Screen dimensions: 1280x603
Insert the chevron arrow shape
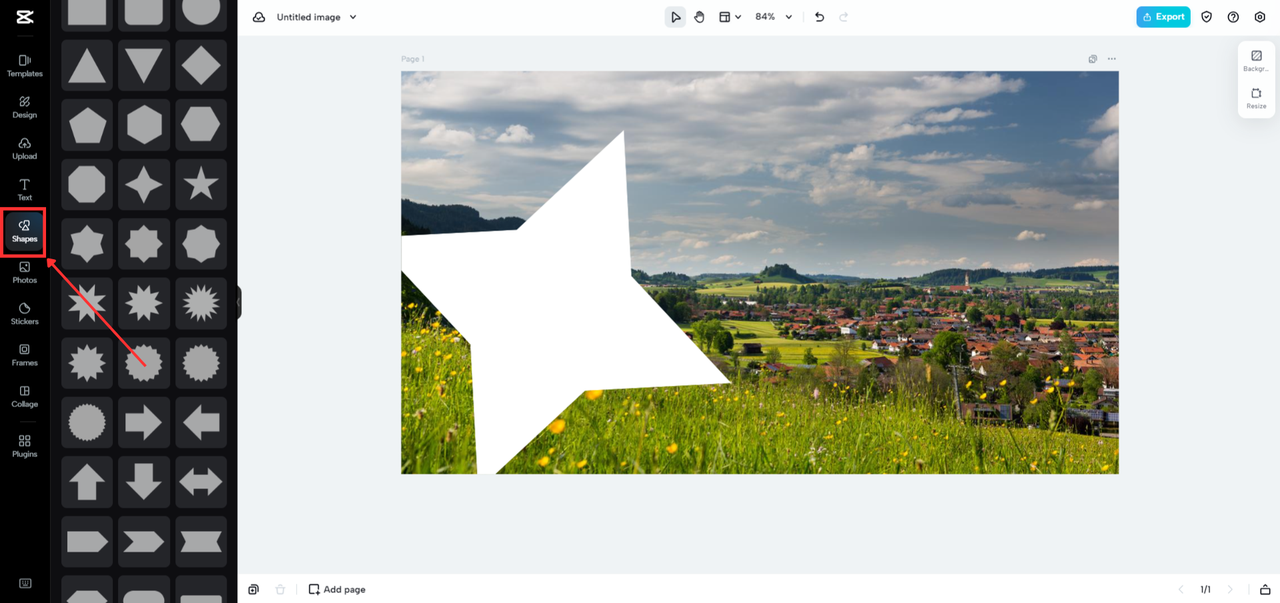coord(144,542)
